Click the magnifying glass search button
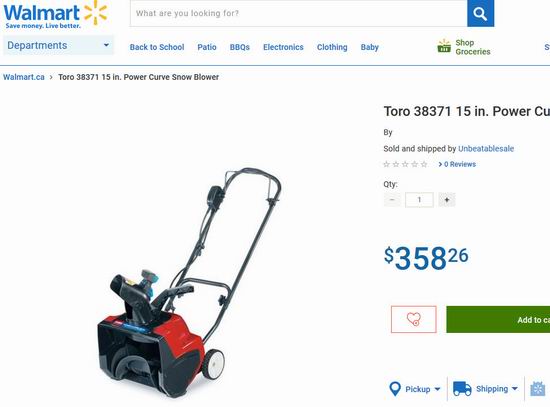 pos(481,13)
